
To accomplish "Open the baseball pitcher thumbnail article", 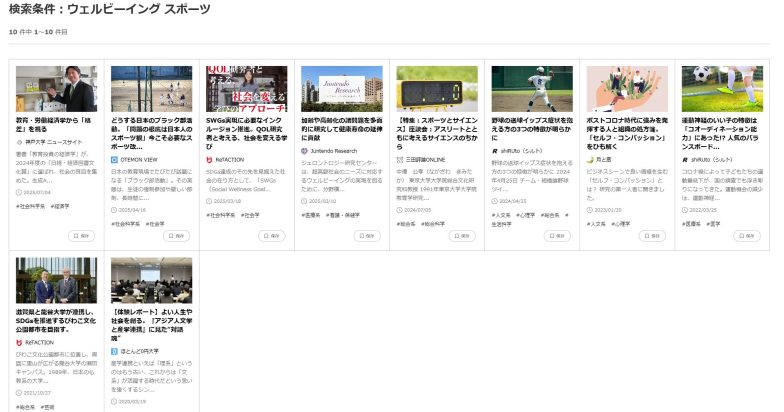I will click(532, 88).
